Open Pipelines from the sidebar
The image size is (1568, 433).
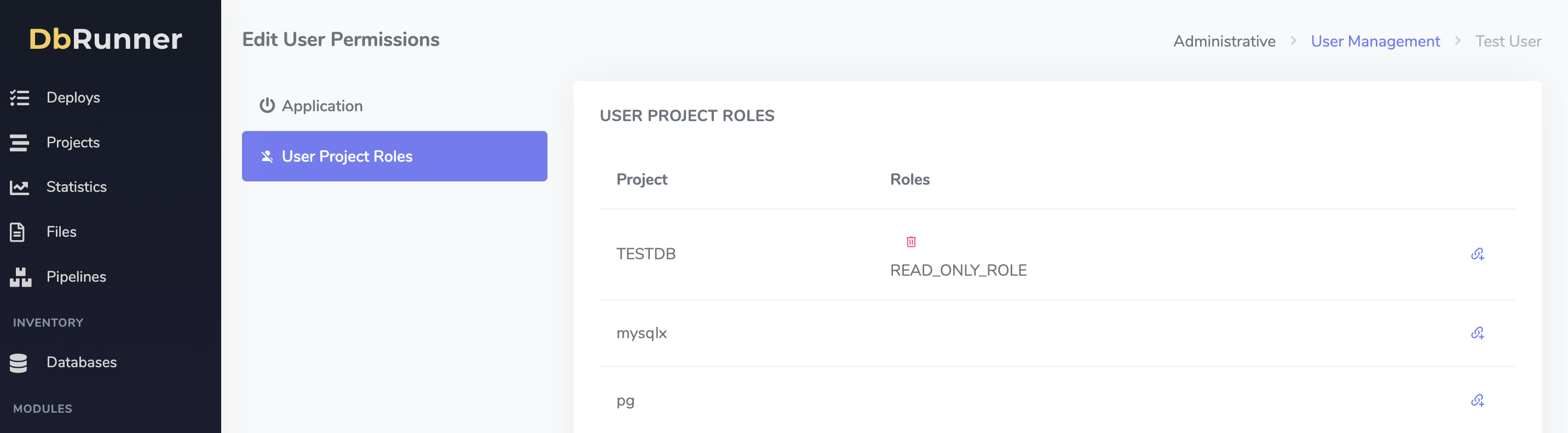coord(76,277)
